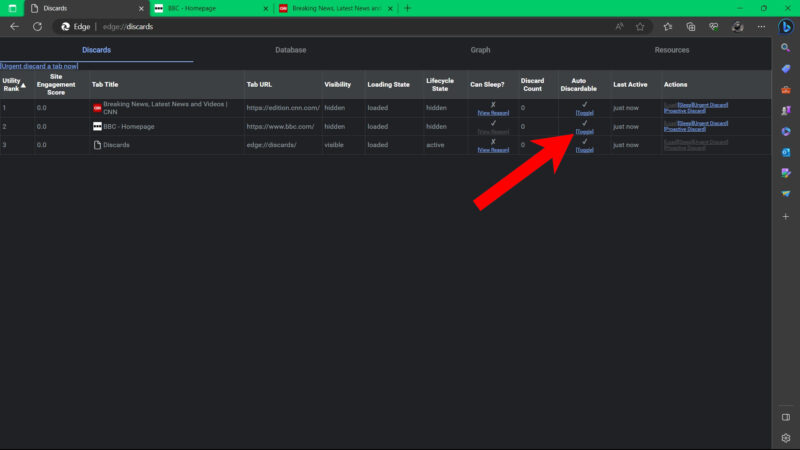Click the 'active' lifecycle state cell

pos(435,145)
